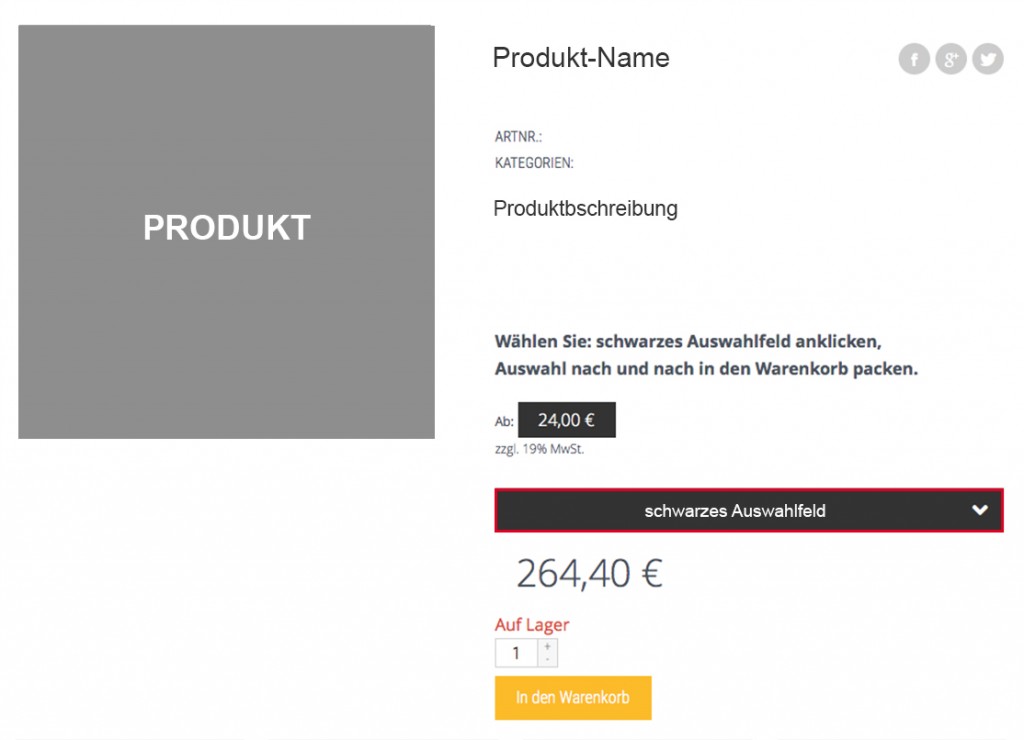1024x740 pixels.
Task: Share product on Twitter
Action: click(x=988, y=59)
